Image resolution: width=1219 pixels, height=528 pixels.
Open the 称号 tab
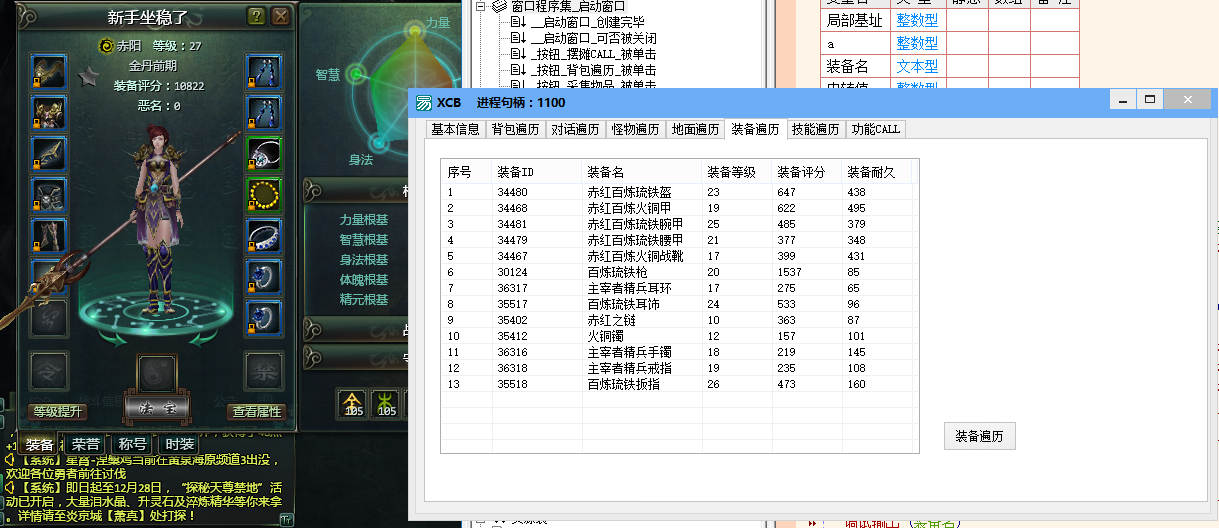(x=133, y=444)
